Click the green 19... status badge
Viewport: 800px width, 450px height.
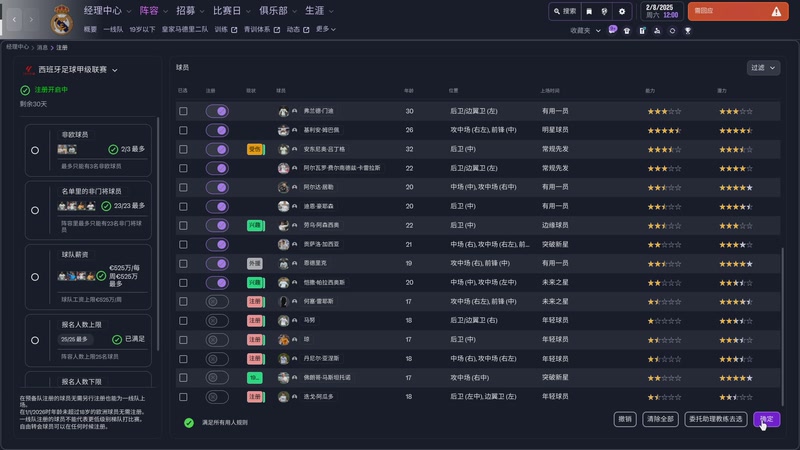255,378
